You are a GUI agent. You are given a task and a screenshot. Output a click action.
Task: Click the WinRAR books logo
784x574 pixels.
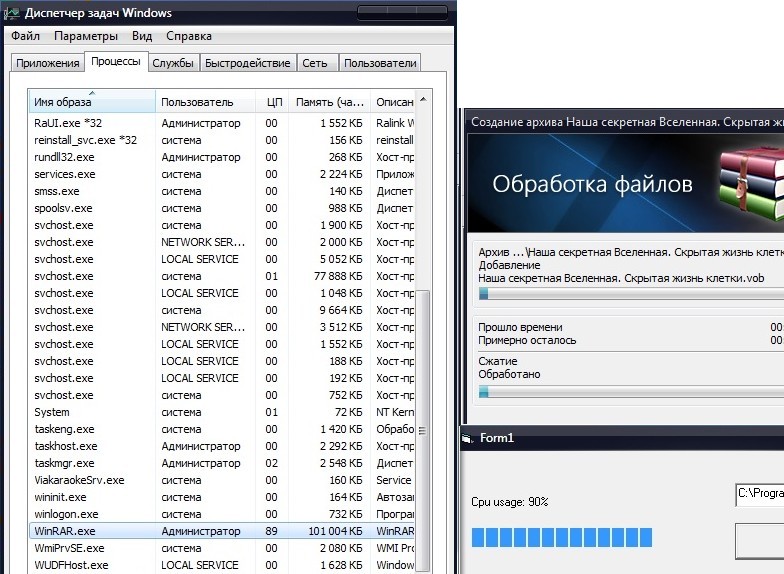pos(752,184)
